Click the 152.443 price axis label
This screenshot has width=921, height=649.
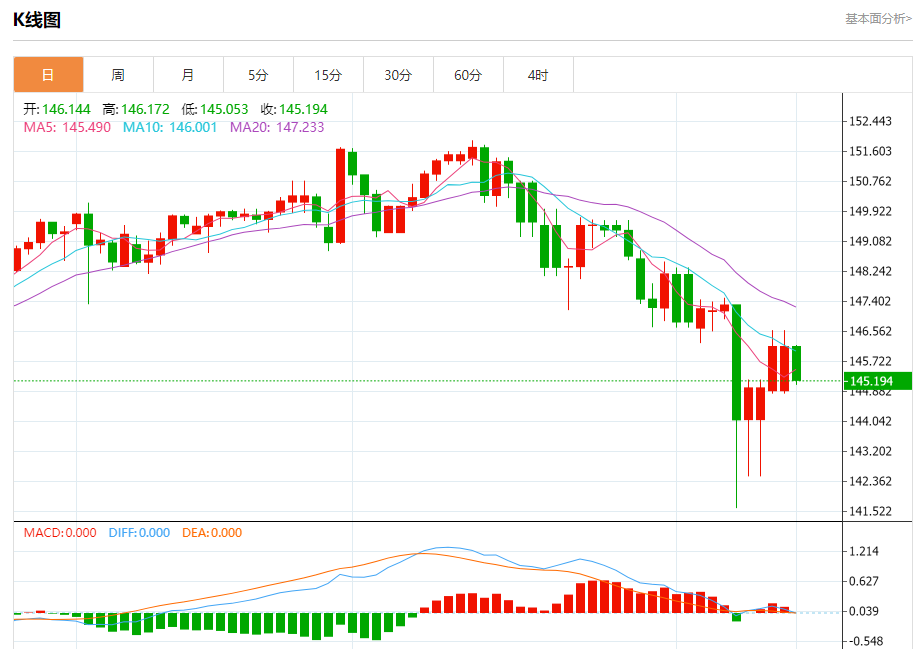870,121
